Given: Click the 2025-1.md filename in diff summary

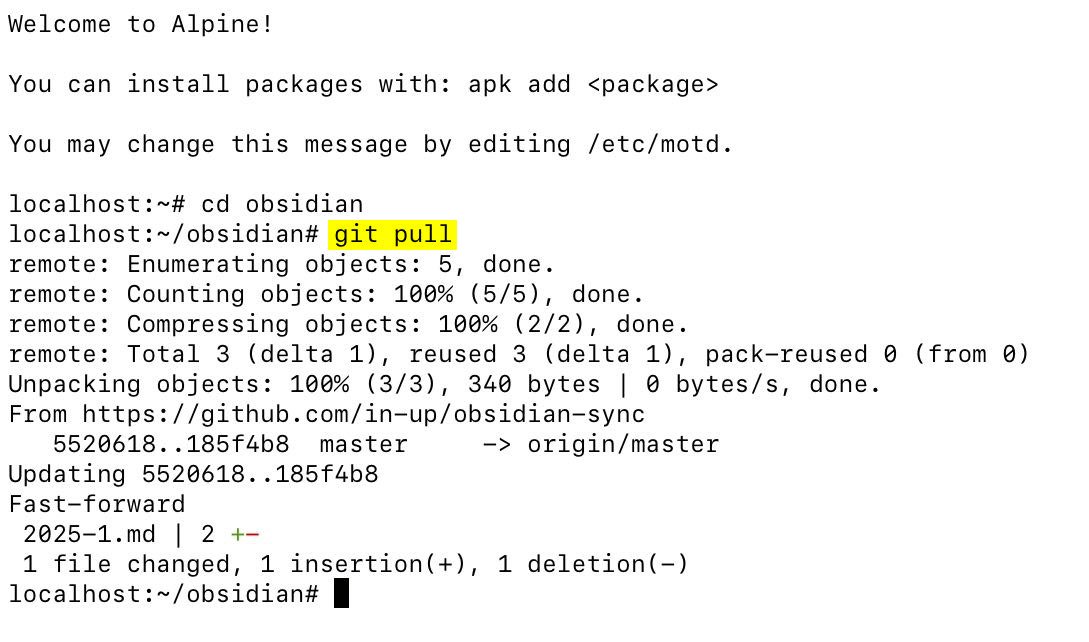Looking at the screenshot, I should [x=90, y=534].
